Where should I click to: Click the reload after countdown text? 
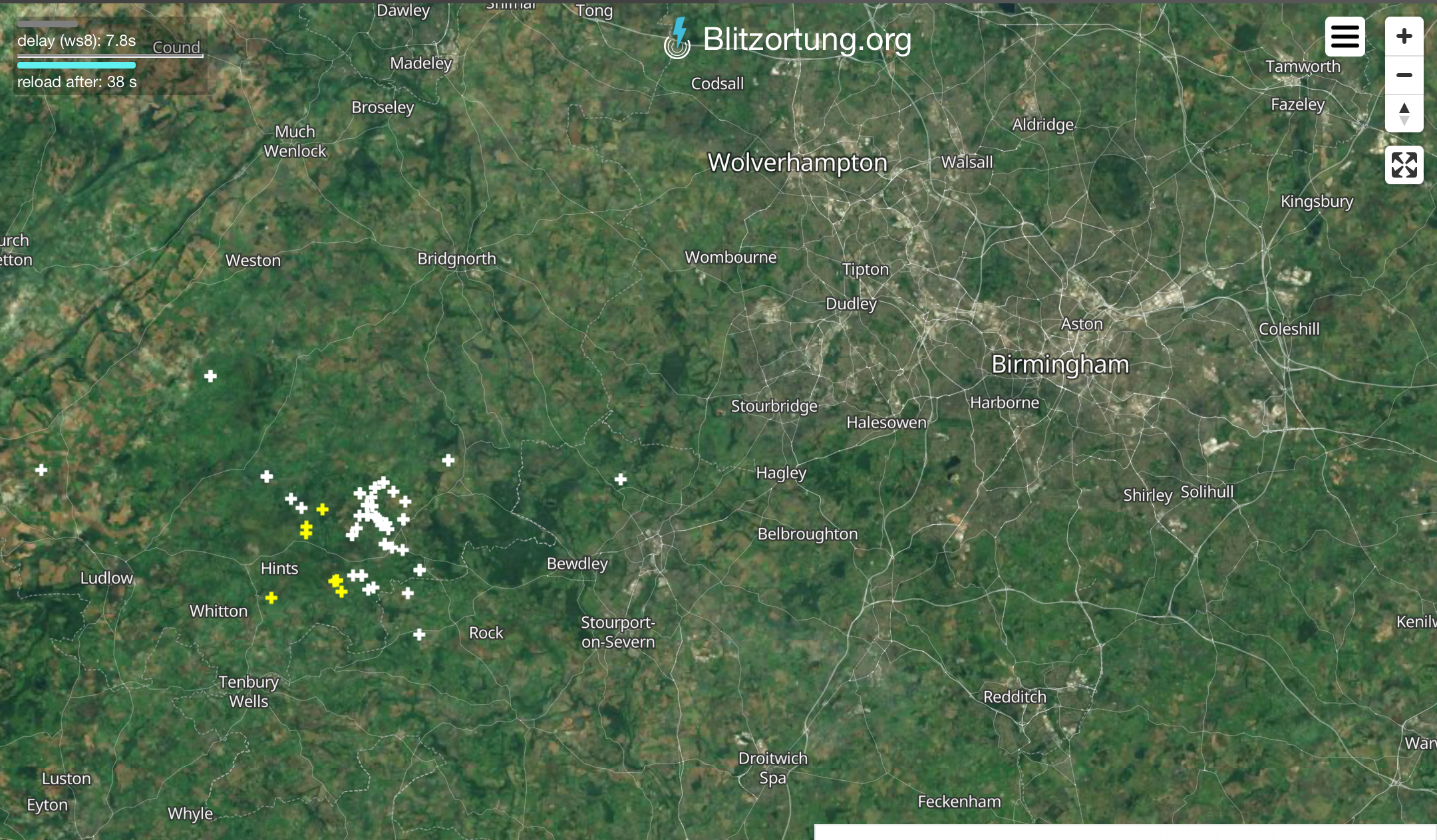(x=77, y=82)
